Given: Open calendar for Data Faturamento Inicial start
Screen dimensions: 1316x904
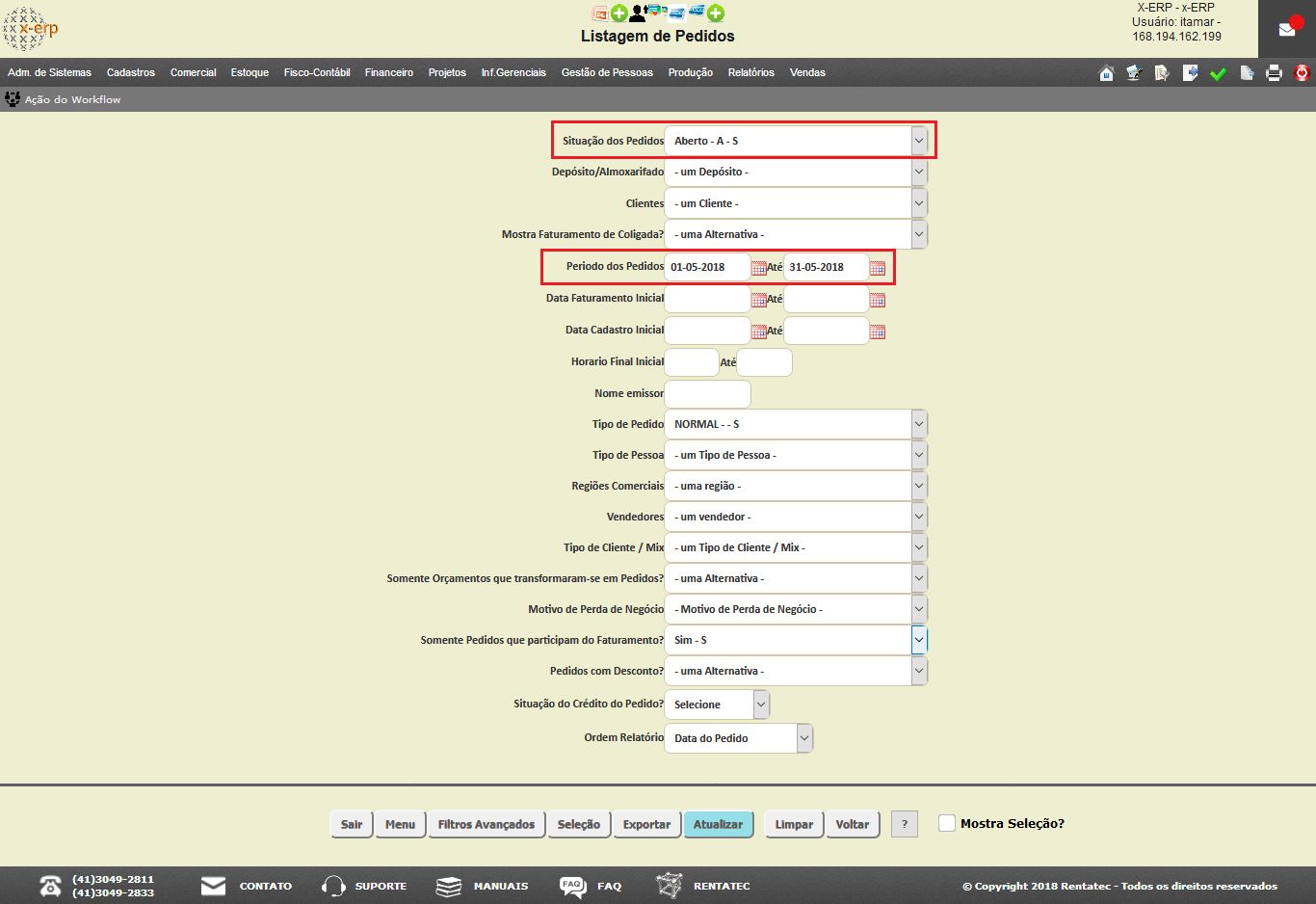Looking at the screenshot, I should (x=759, y=300).
